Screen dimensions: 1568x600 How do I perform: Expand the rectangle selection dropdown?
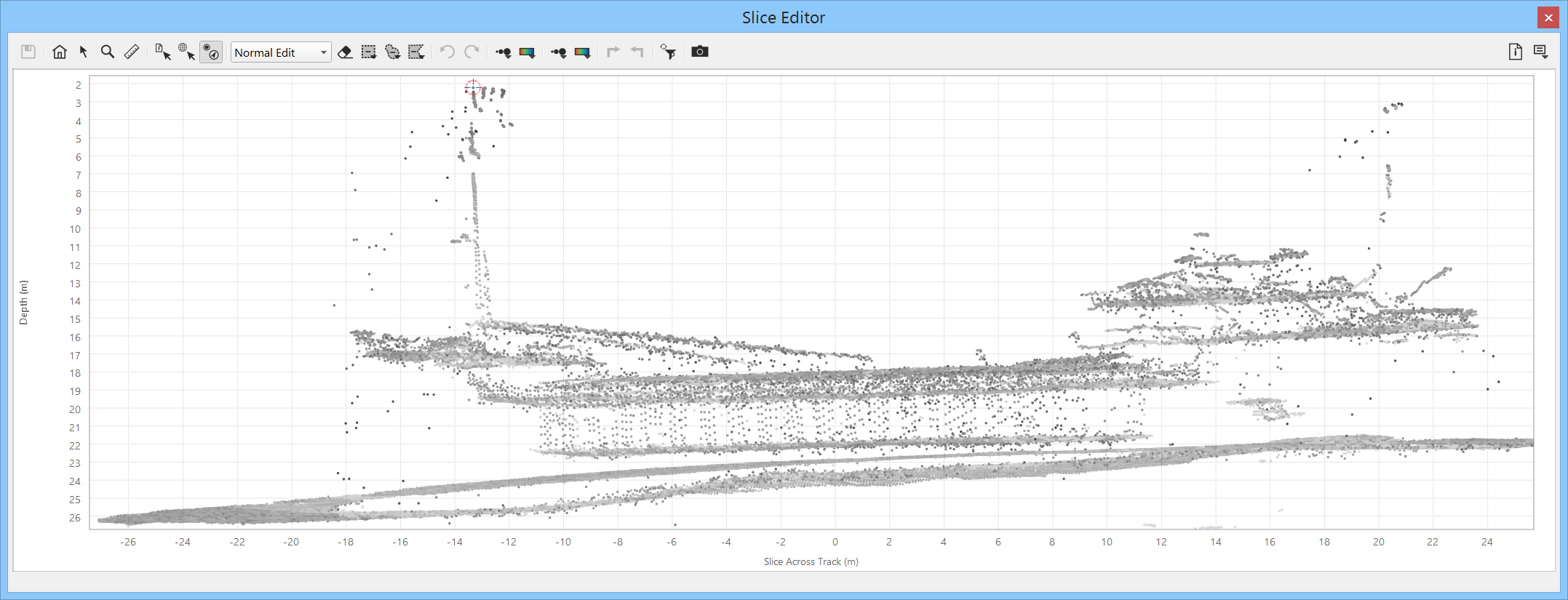coord(369,52)
